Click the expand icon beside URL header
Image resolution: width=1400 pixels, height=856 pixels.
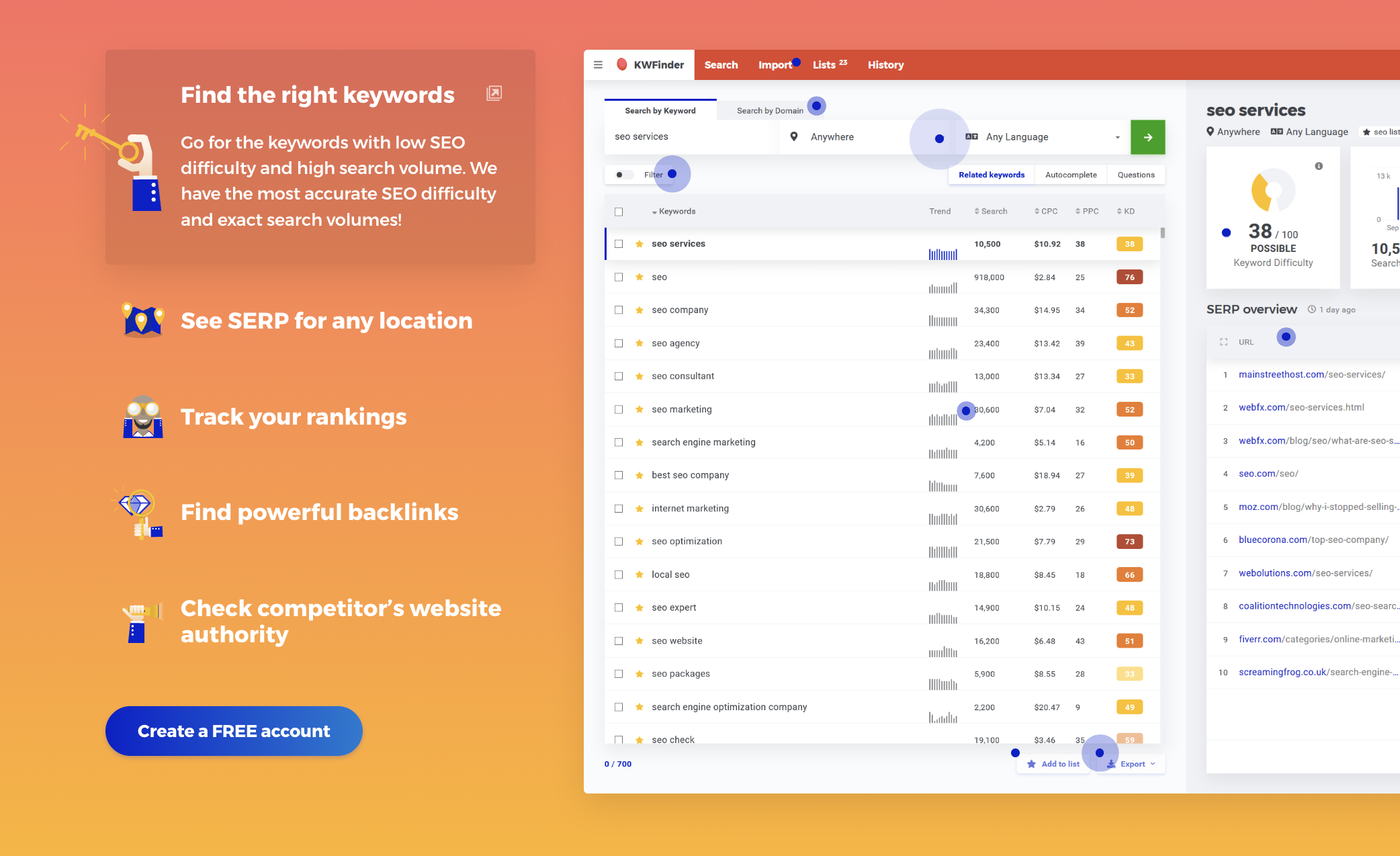[1223, 342]
